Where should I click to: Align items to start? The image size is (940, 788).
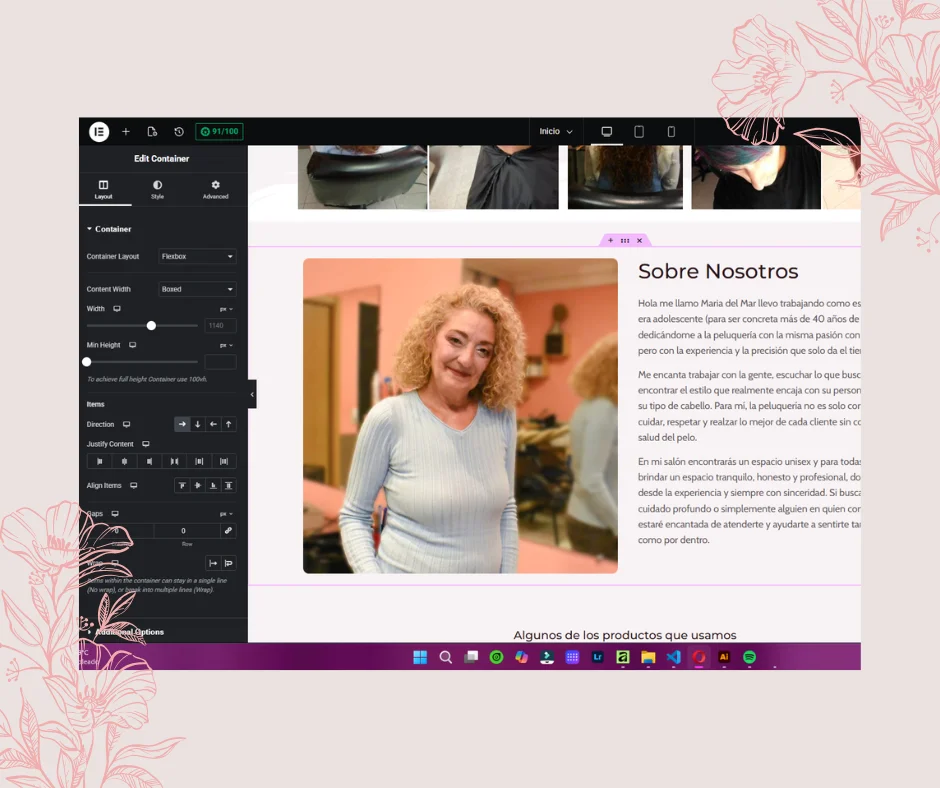click(x=182, y=485)
